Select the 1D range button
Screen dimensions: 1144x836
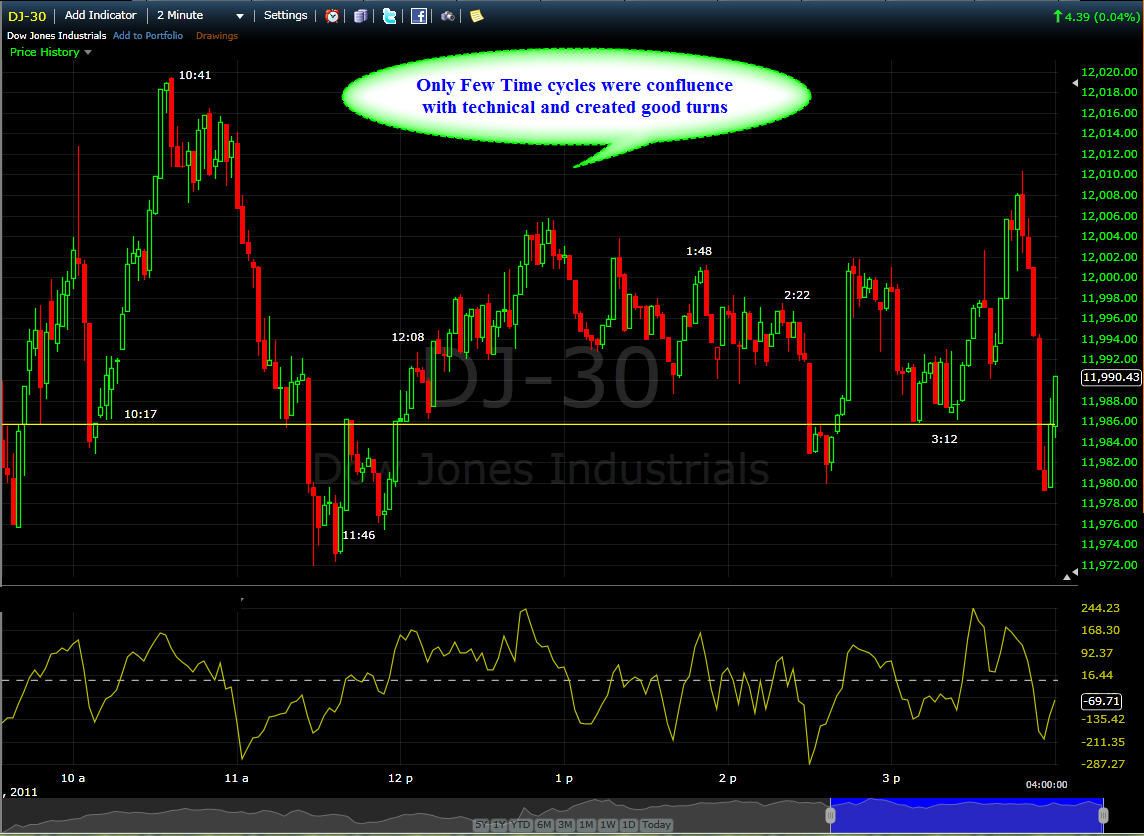click(628, 824)
